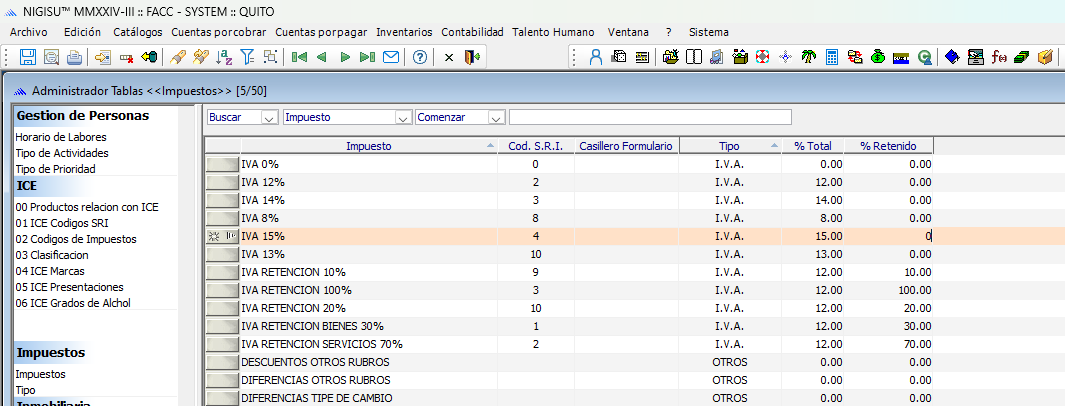Click the search text input field
The image size is (1065, 406).
[x=650, y=117]
